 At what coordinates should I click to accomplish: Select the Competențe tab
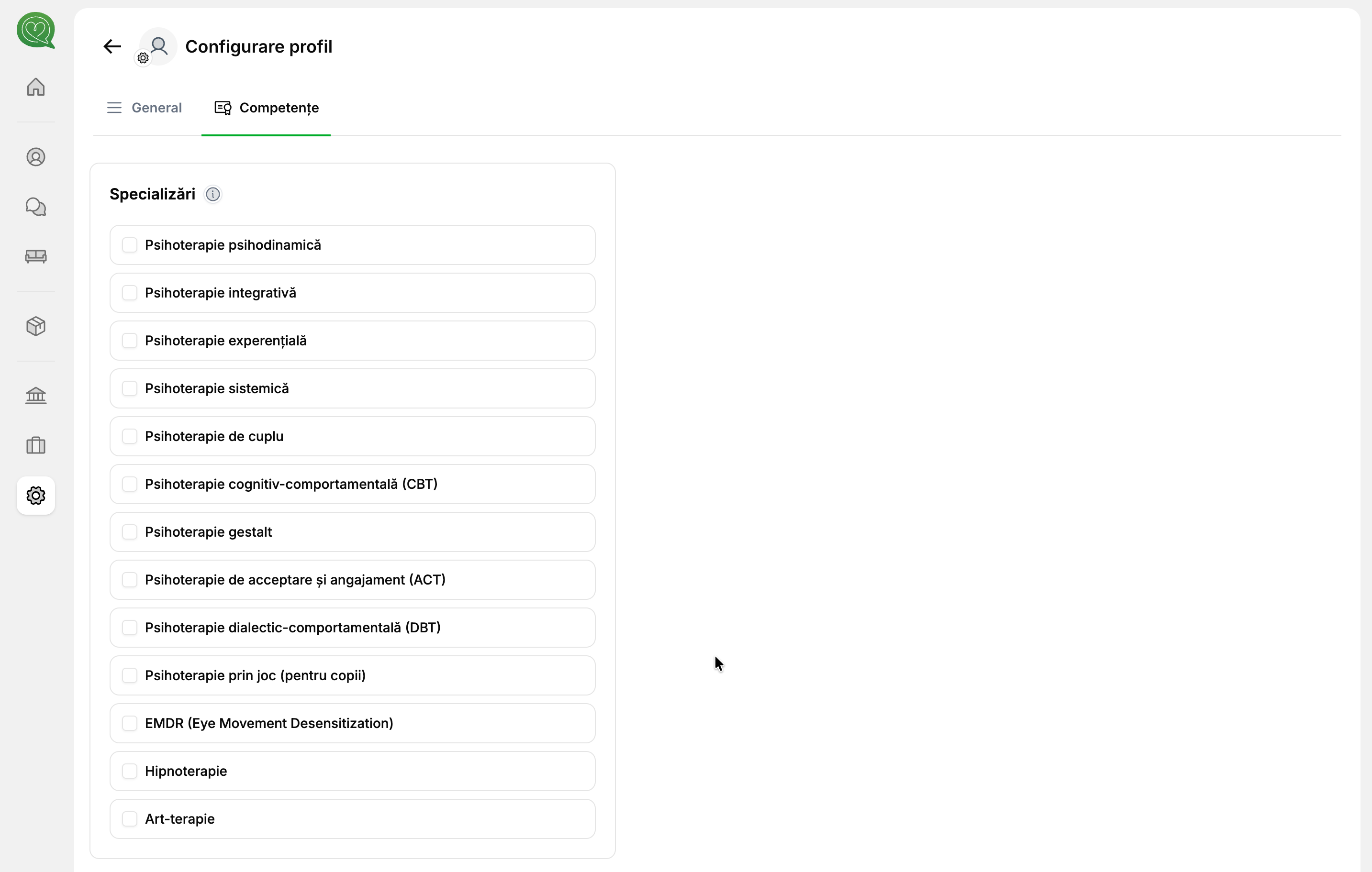pyautogui.click(x=266, y=108)
